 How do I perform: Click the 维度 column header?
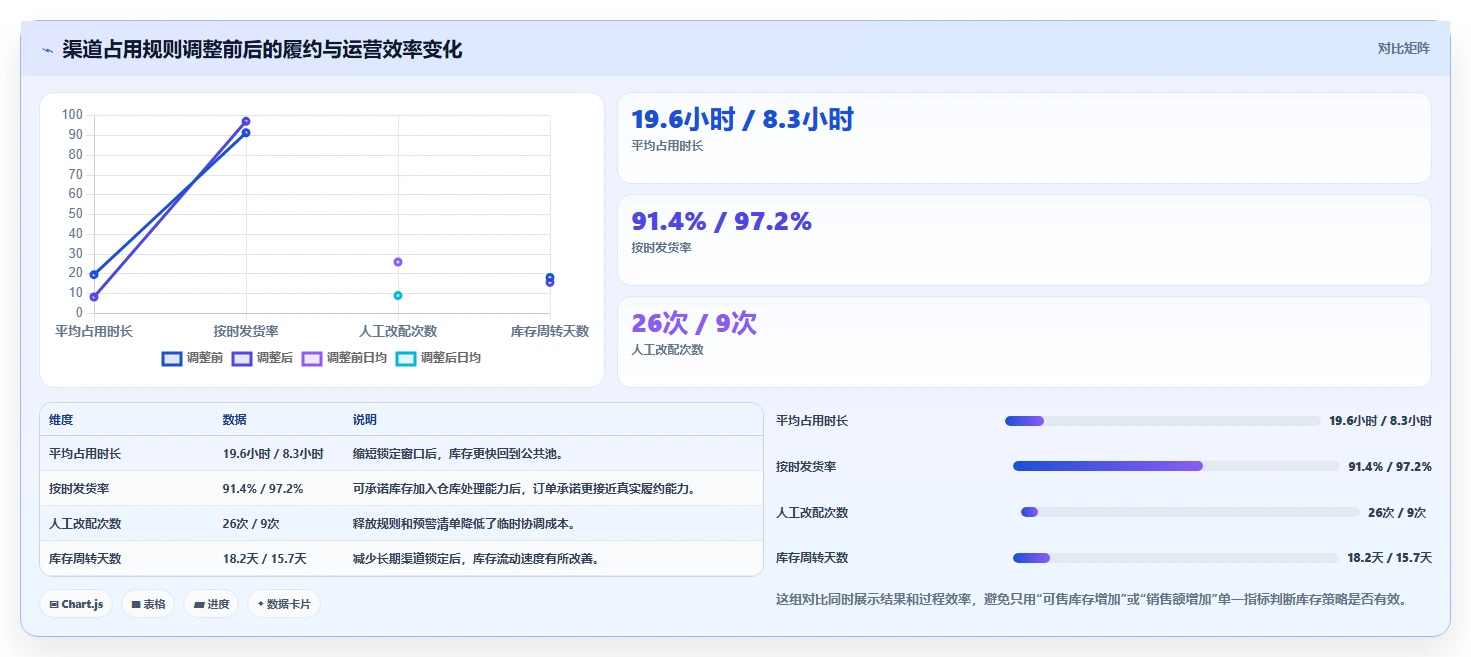point(61,420)
